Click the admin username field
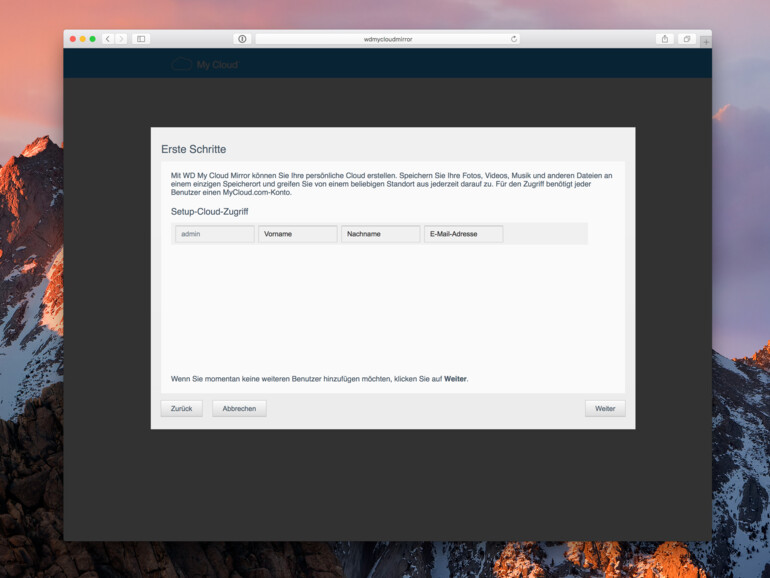The height and width of the screenshot is (578, 770). [x=215, y=234]
